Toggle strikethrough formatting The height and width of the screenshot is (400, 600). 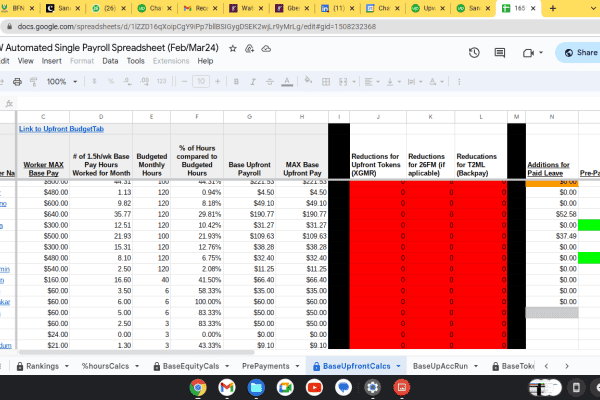point(269,82)
